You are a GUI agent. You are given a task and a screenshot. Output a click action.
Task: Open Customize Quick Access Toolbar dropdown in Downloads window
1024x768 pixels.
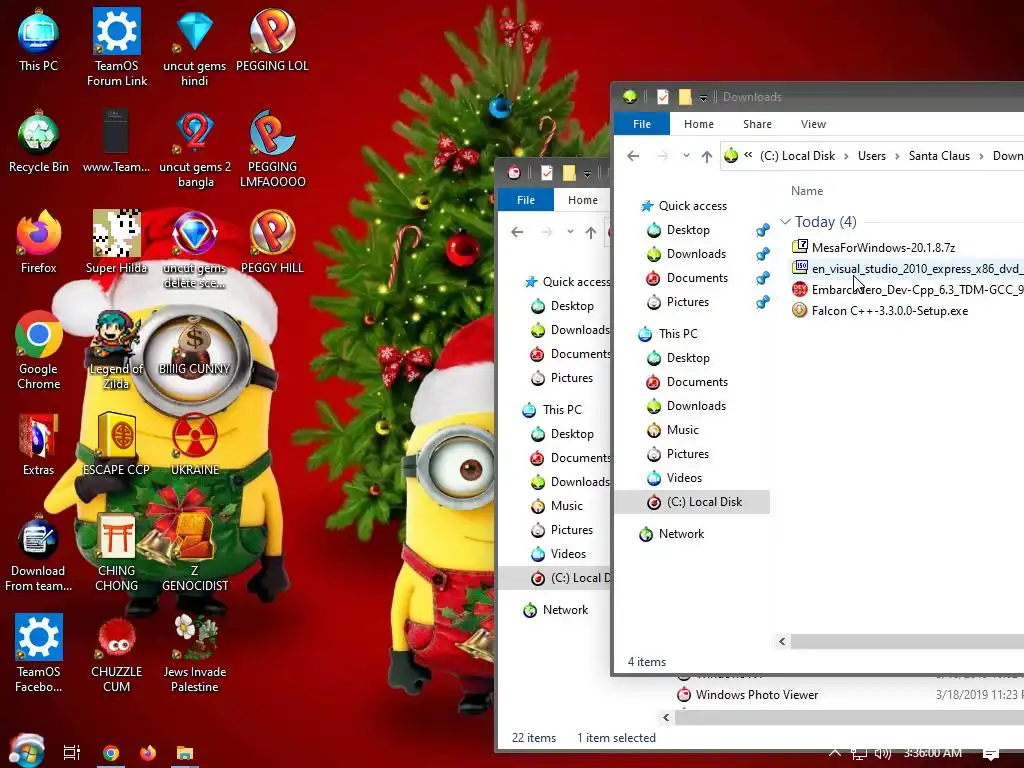(x=703, y=98)
